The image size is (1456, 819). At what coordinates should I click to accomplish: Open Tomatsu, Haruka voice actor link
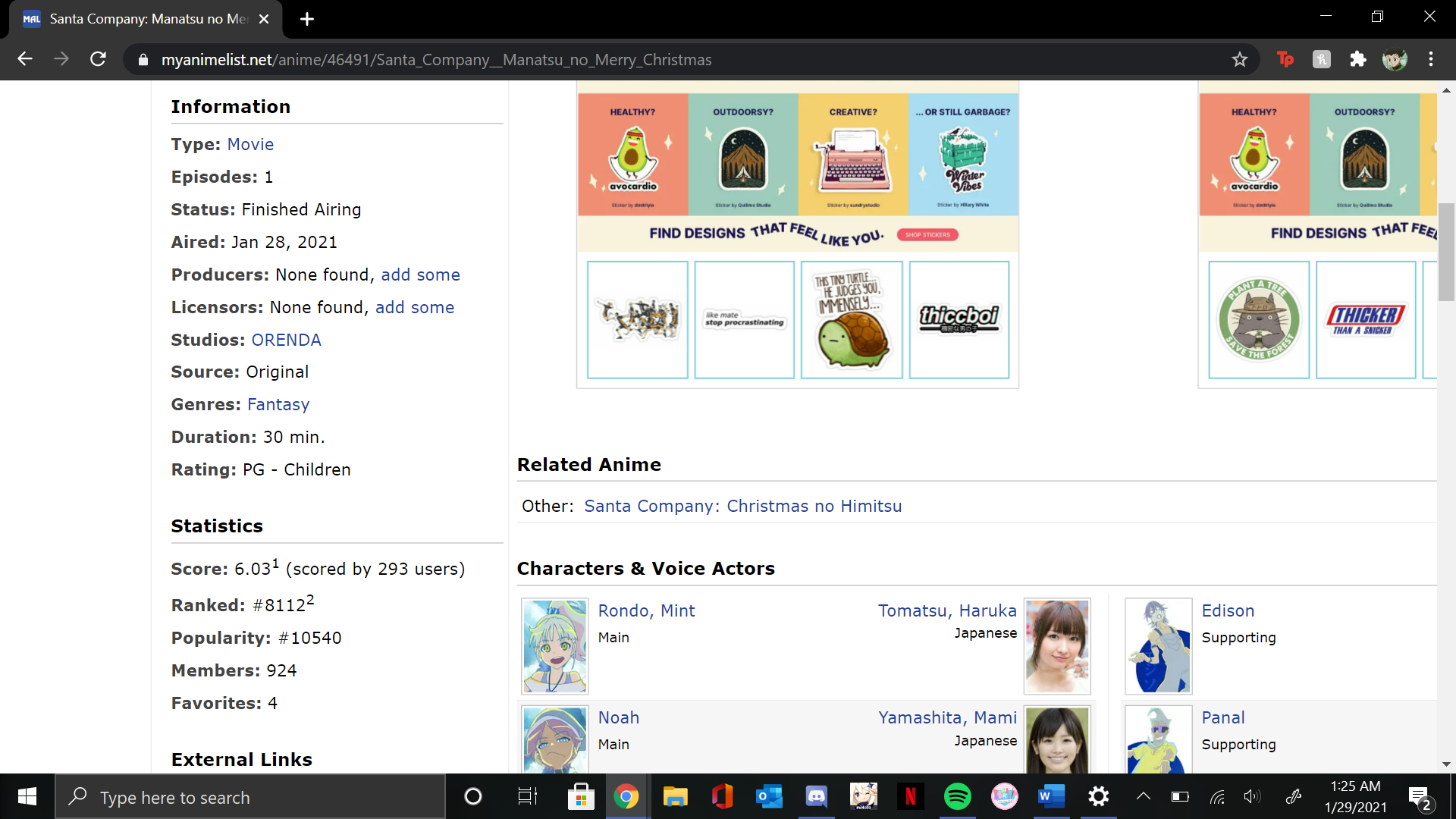click(946, 610)
